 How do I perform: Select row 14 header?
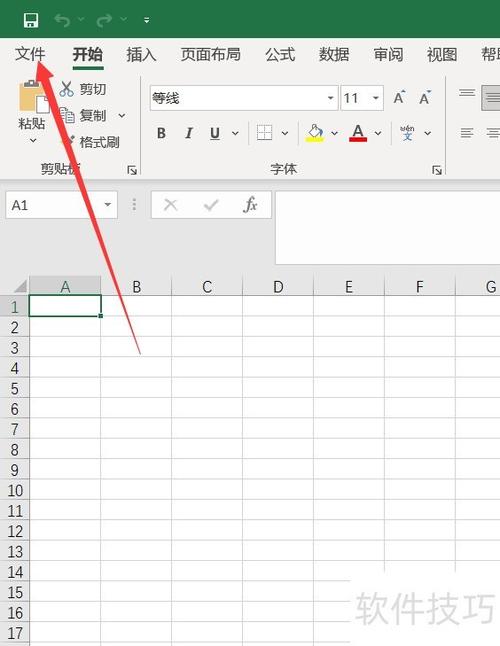click(x=14, y=572)
